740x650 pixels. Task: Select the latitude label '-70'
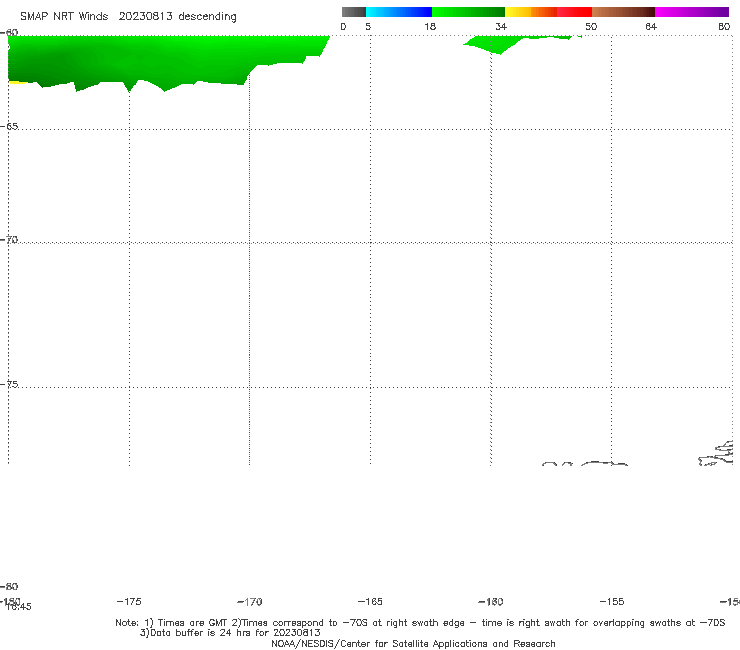click(x=9, y=240)
